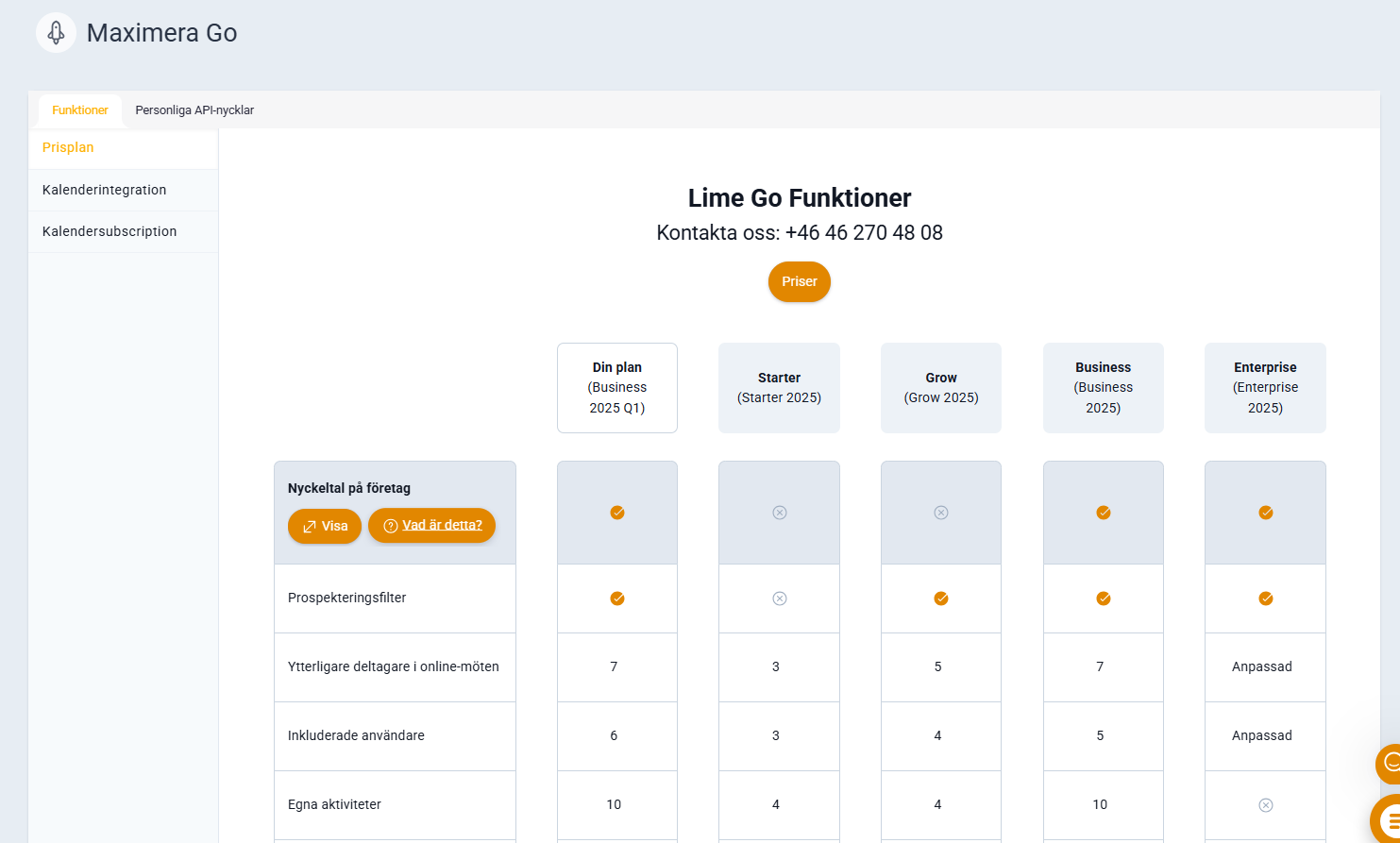Click Din plan value 6 for Inkluderade användare
This screenshot has height=843, width=1400.
[x=614, y=736]
